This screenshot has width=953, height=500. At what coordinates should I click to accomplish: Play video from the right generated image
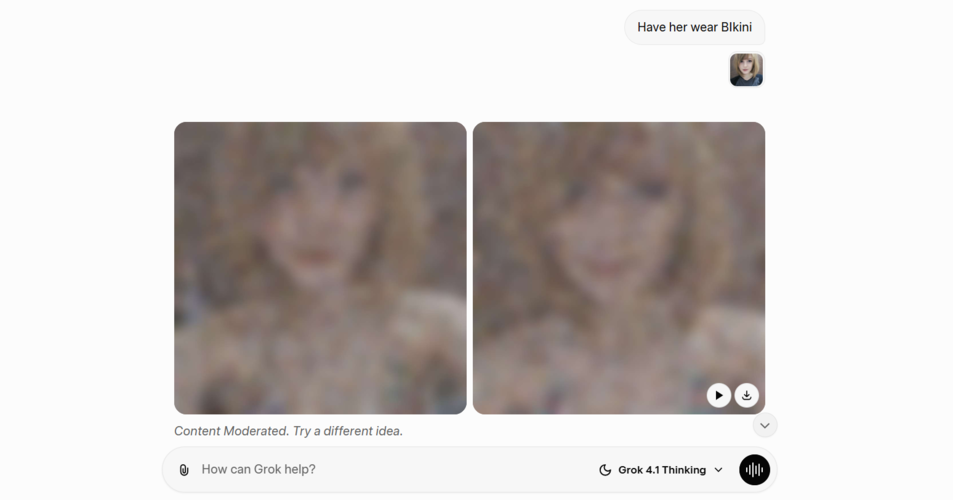click(x=718, y=396)
